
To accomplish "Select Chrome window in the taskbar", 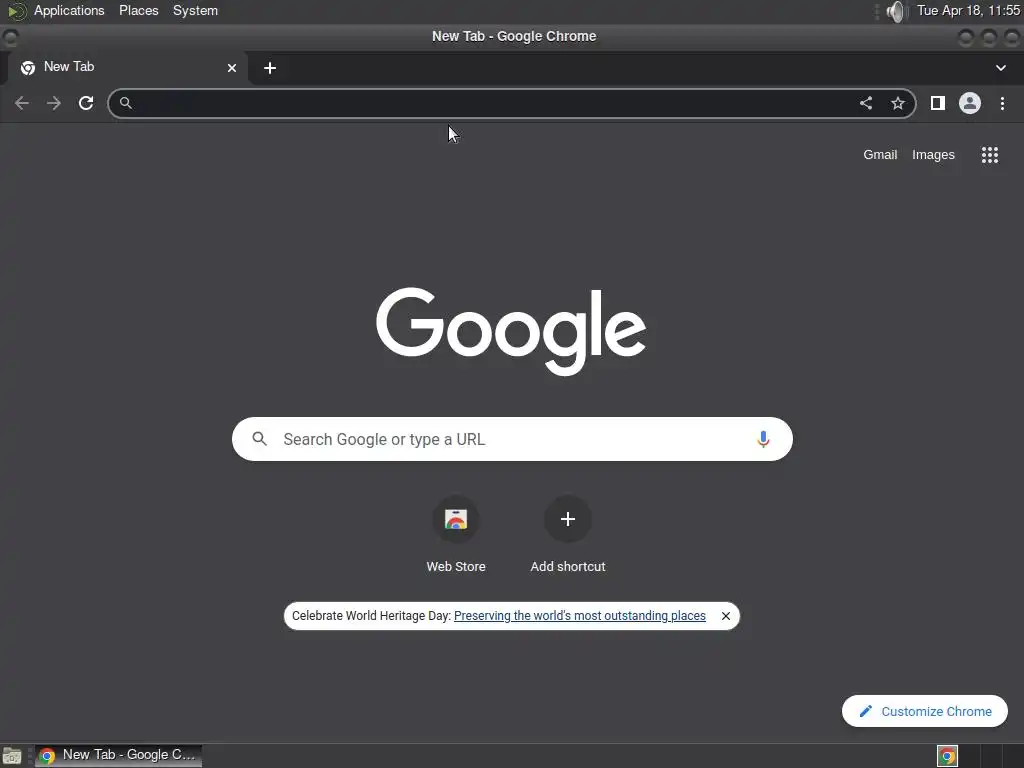I will [x=118, y=756].
